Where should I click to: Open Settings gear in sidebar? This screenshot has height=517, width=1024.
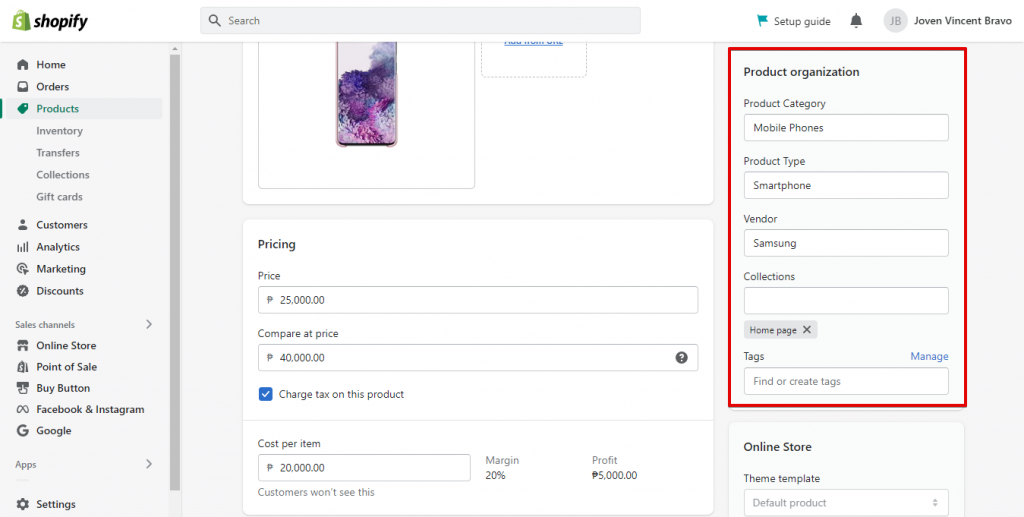point(23,504)
